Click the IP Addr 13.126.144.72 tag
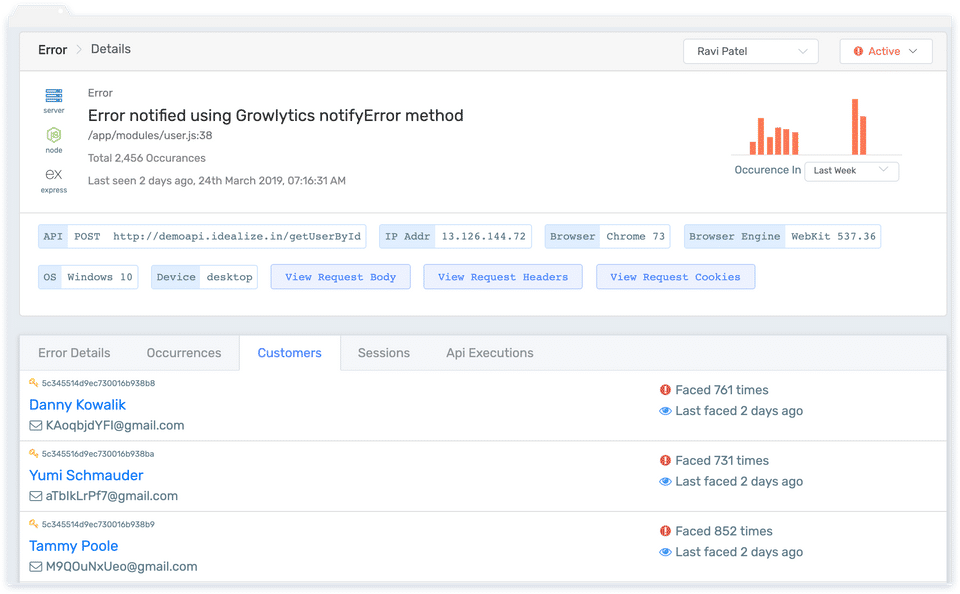The width and height of the screenshot is (960, 594). (x=456, y=236)
